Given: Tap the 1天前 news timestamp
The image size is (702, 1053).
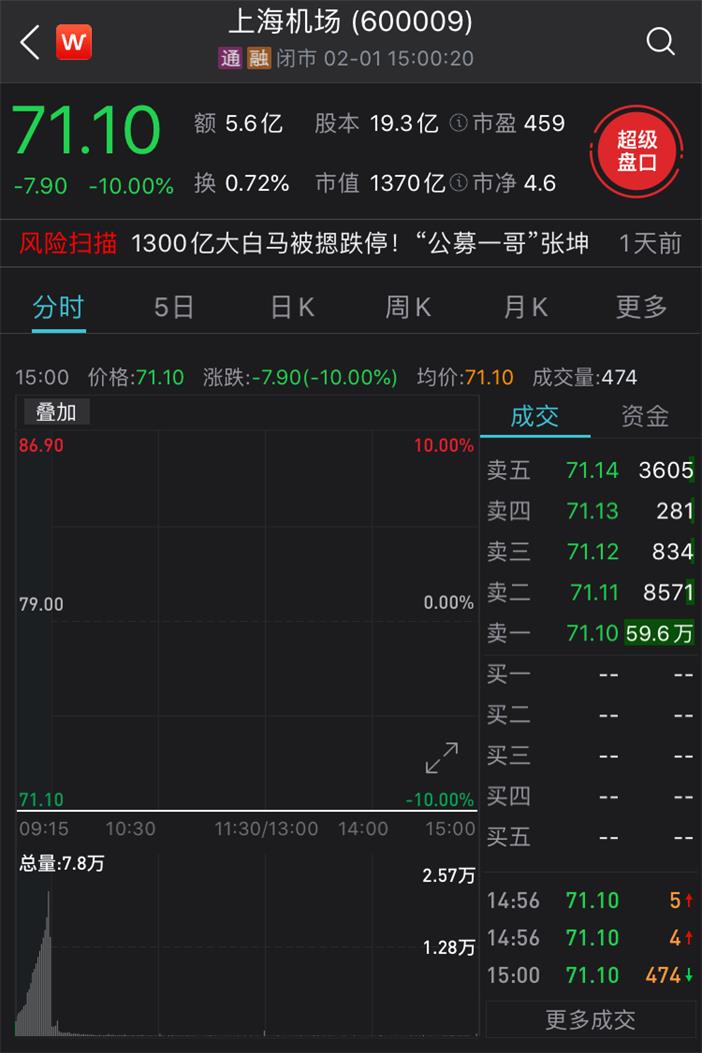Looking at the screenshot, I should (x=650, y=243).
